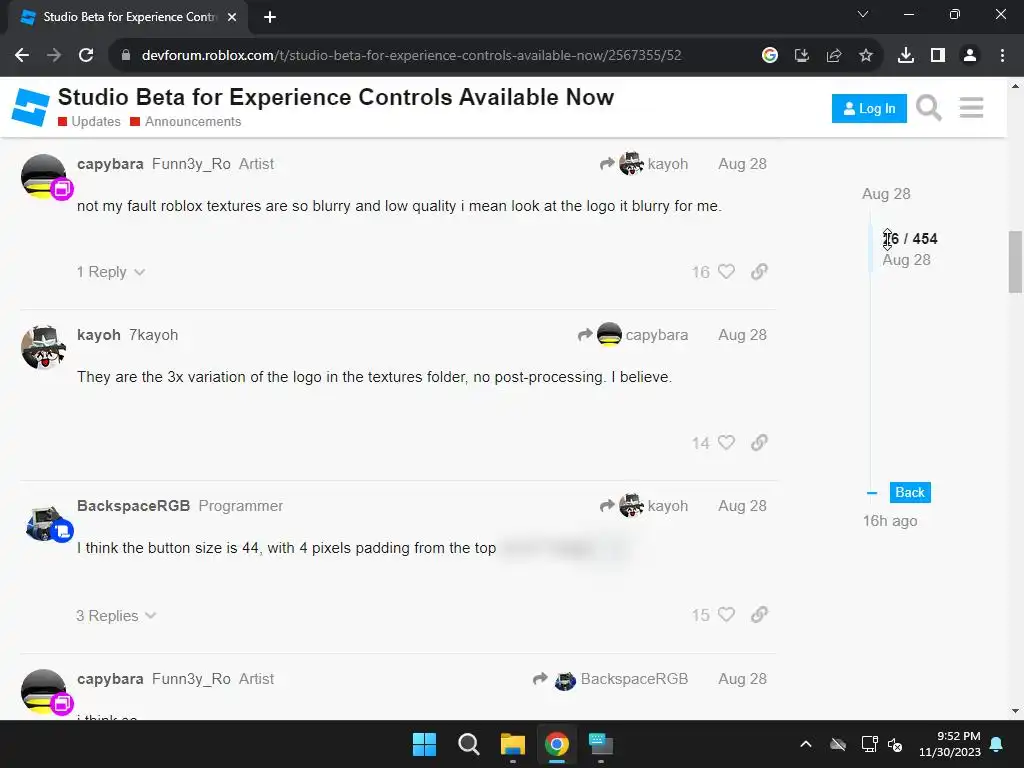Show capybara reply reference on kayoh's post

coord(633,335)
